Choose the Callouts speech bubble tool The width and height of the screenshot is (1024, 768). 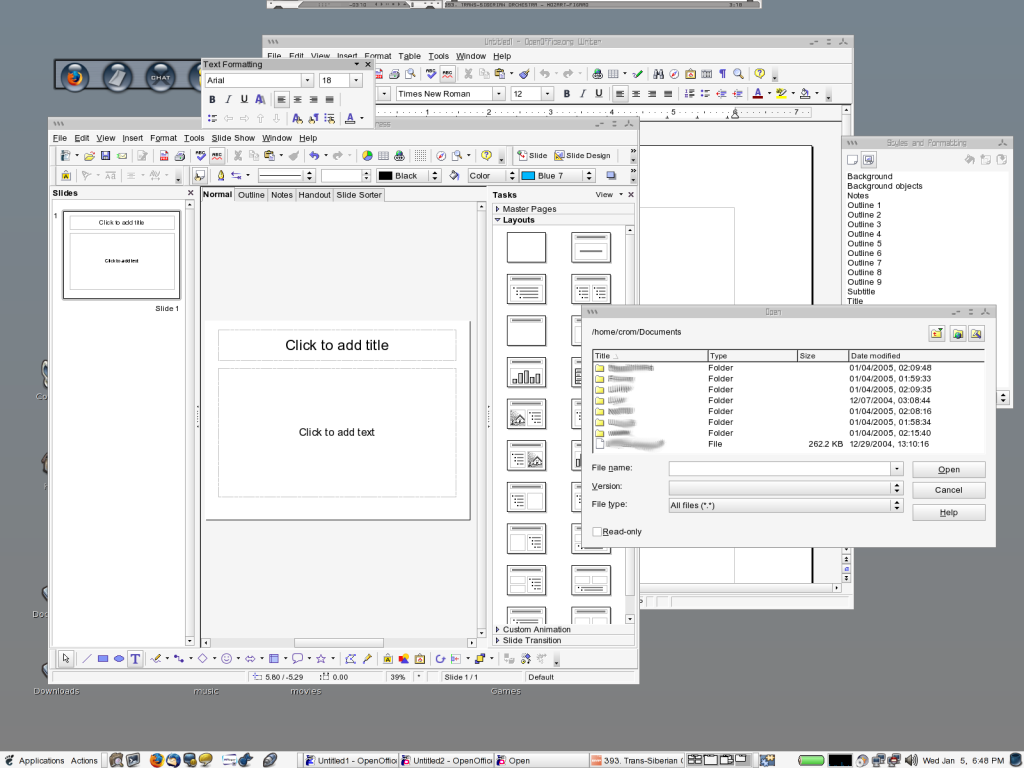point(297,659)
